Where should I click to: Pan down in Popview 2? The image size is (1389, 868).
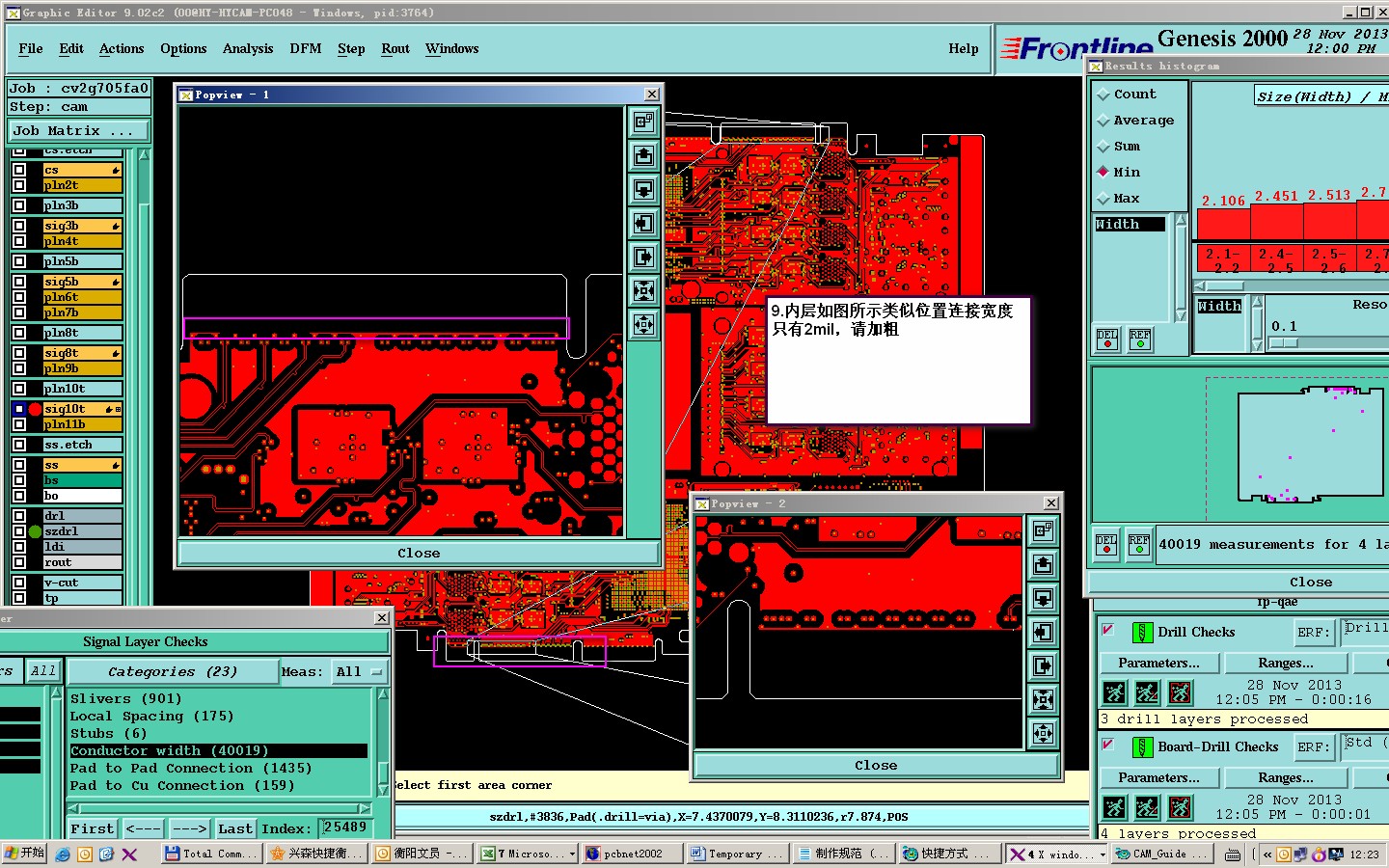pyautogui.click(x=1043, y=599)
